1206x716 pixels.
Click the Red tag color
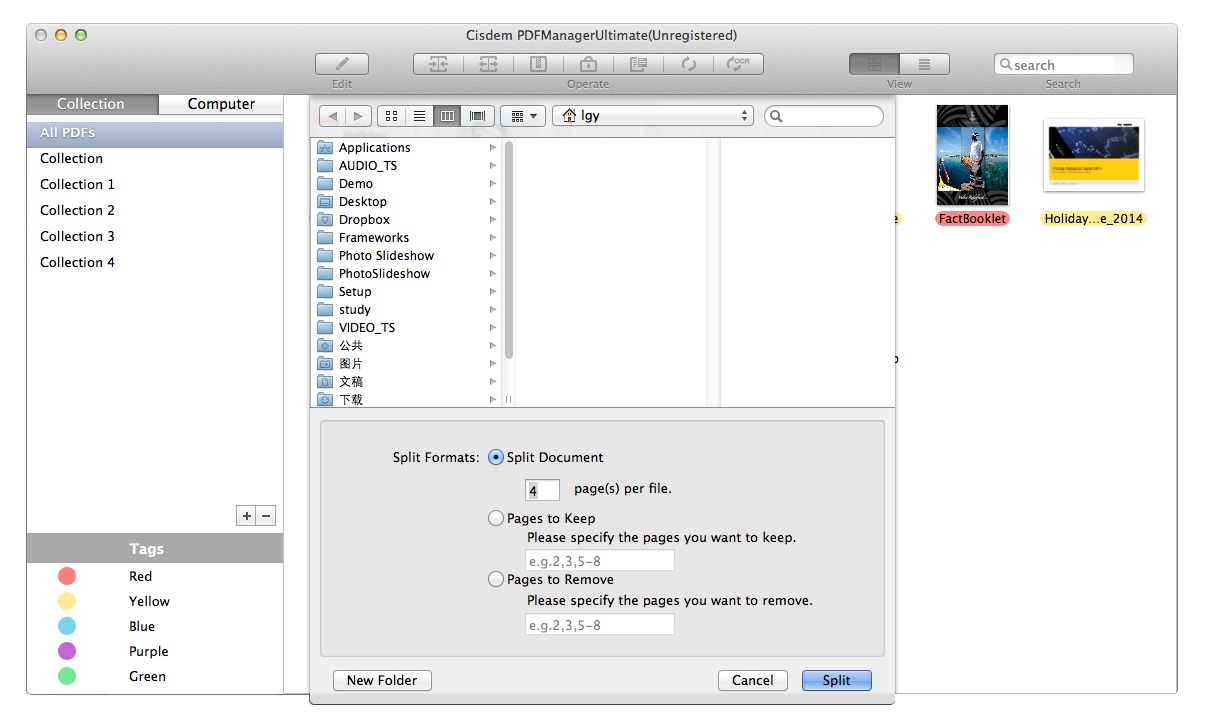click(67, 576)
